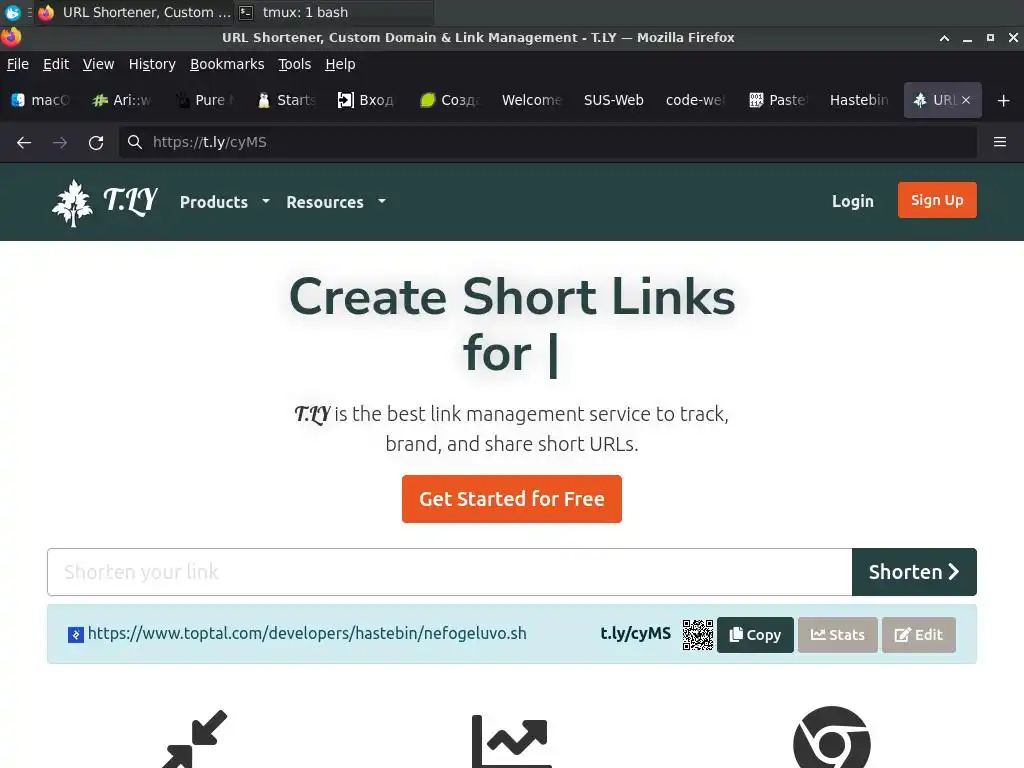The image size is (1024, 768).
Task: Copy the t.ly/cyMS short link
Action: click(x=756, y=635)
